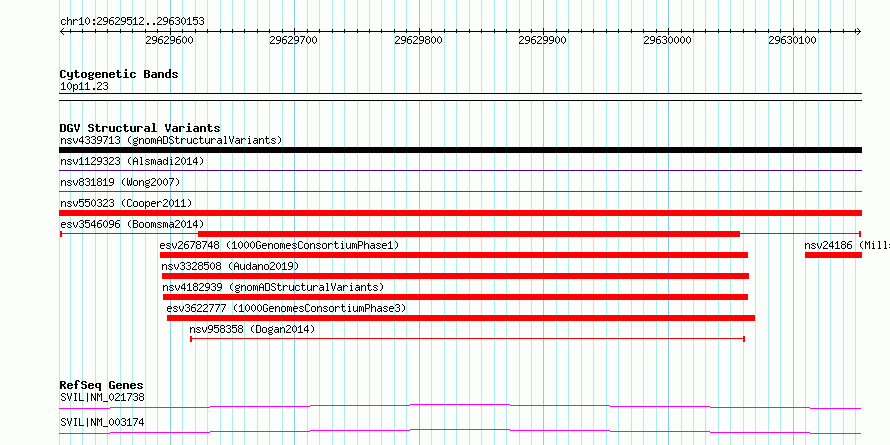
Task: Open the nsv24186 variant label
Action: (847, 245)
